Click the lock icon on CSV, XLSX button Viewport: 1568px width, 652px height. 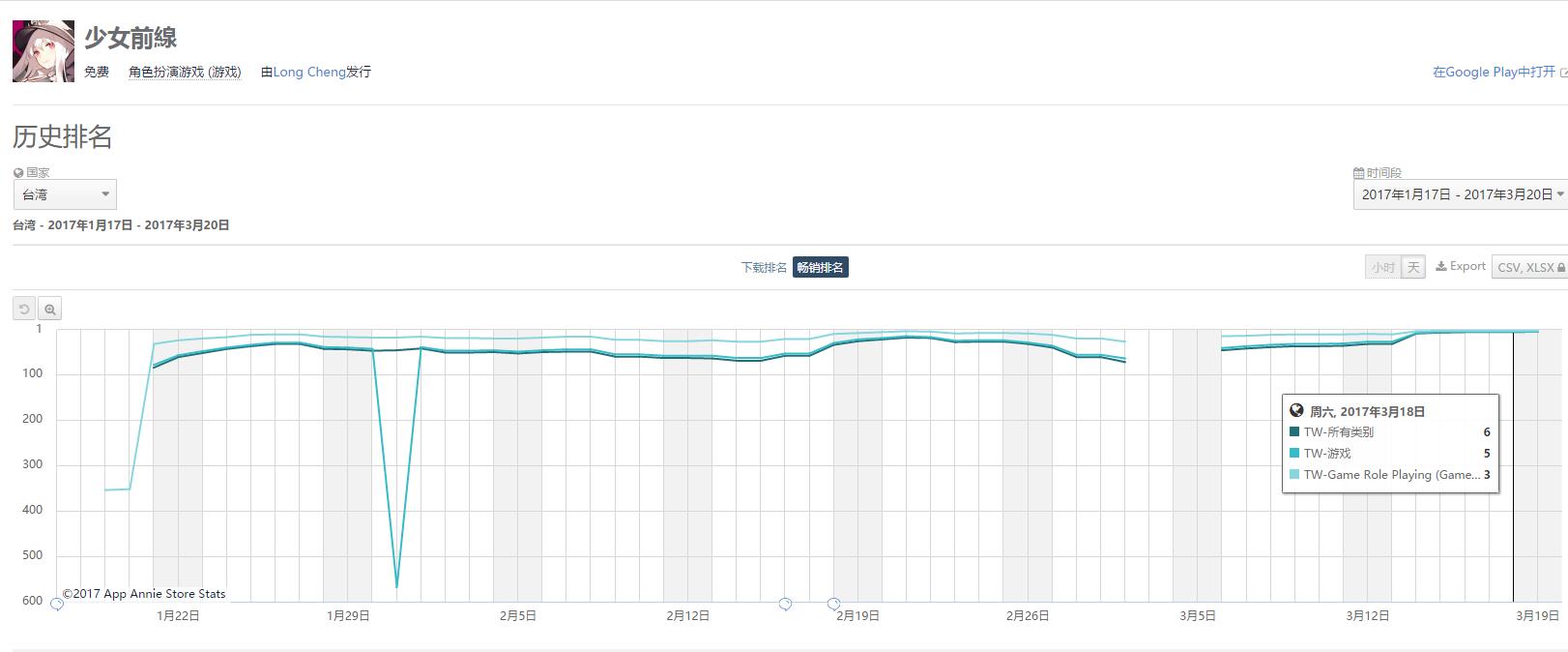1560,268
